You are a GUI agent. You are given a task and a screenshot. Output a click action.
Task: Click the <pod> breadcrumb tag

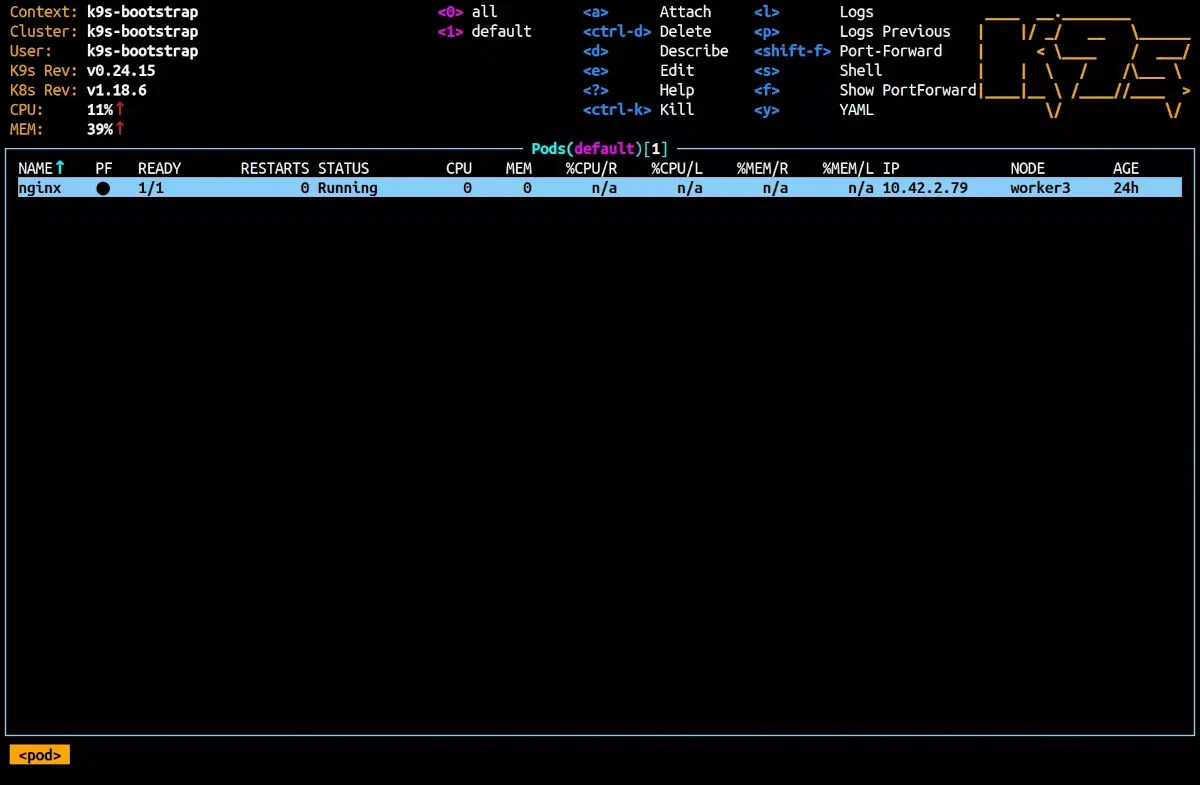[x=40, y=755]
